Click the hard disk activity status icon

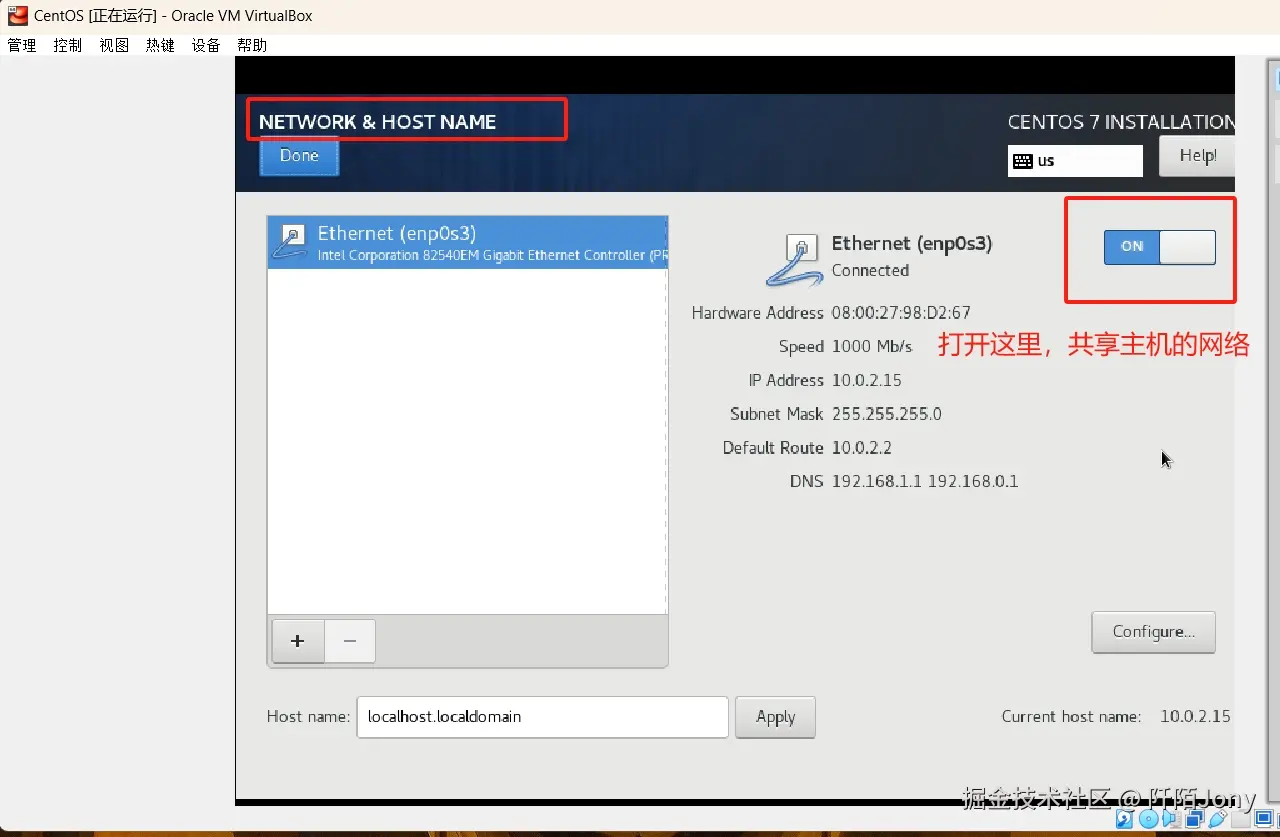1124,819
